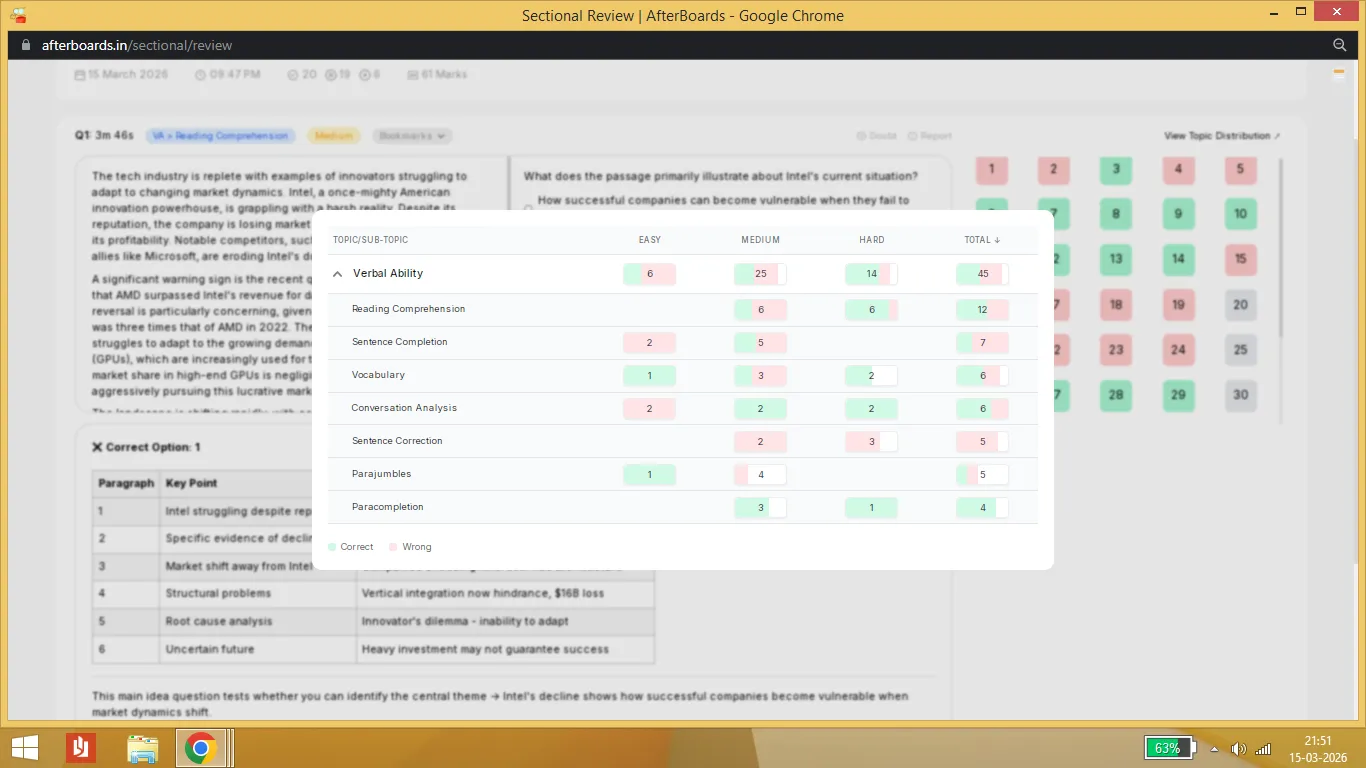This screenshot has width=1366, height=768.
Task: Click the Report option for this question
Action: click(930, 136)
